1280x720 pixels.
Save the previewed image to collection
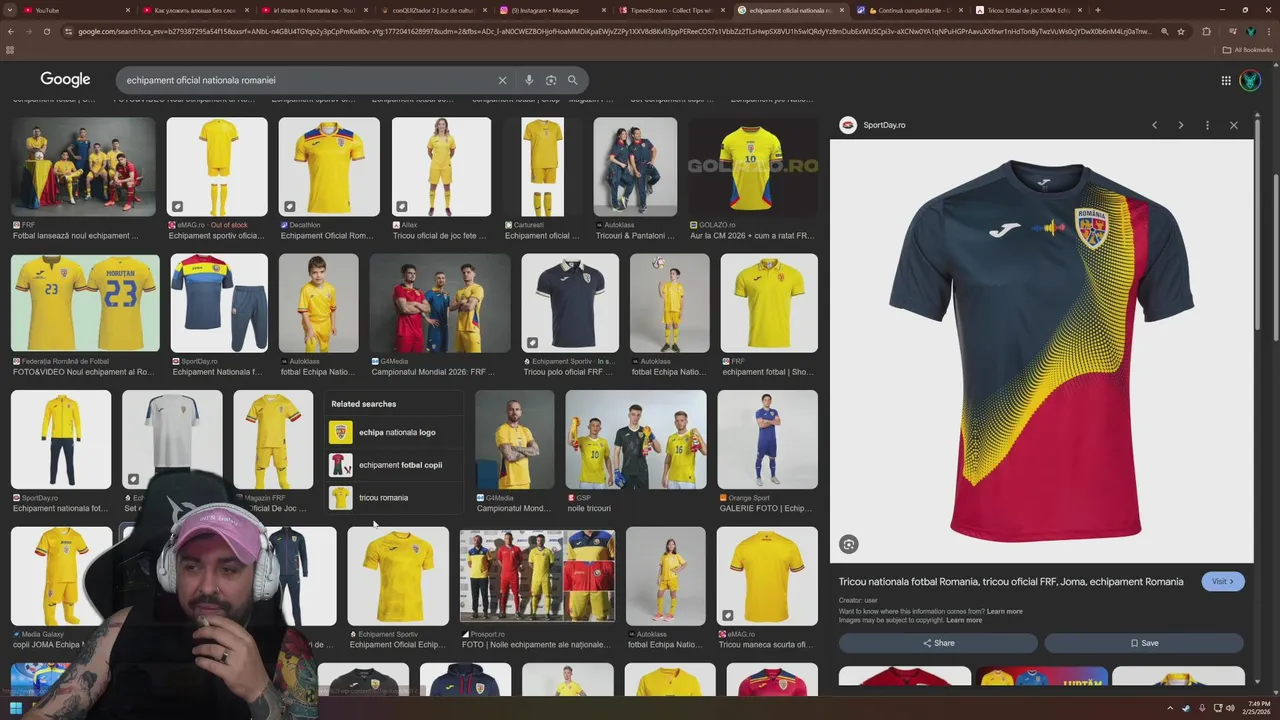click(x=1144, y=643)
